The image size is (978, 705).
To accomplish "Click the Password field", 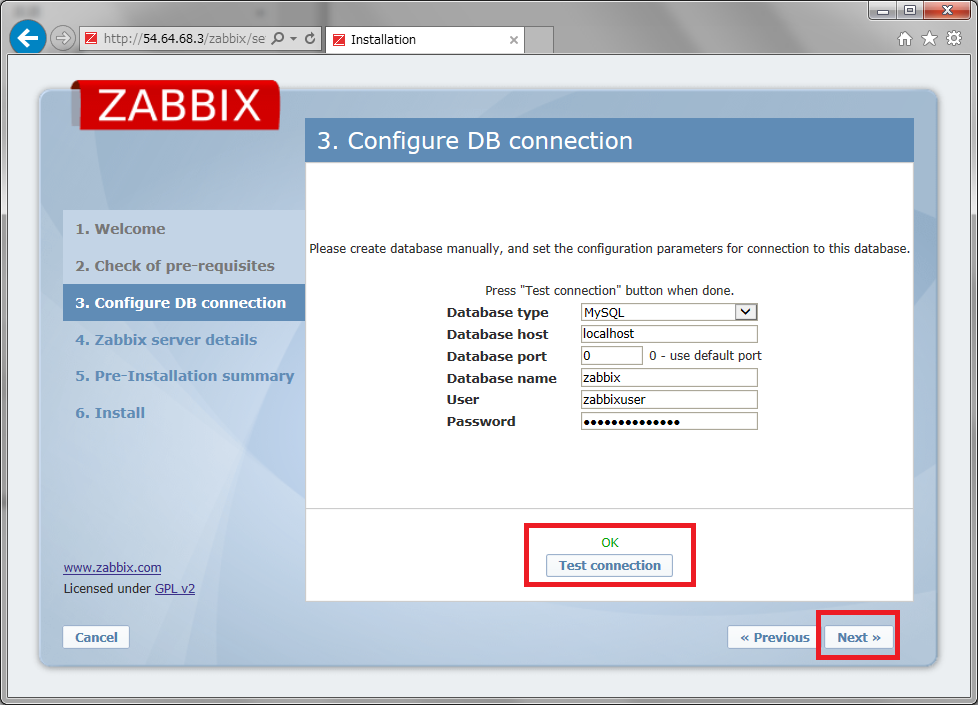I will coord(669,421).
